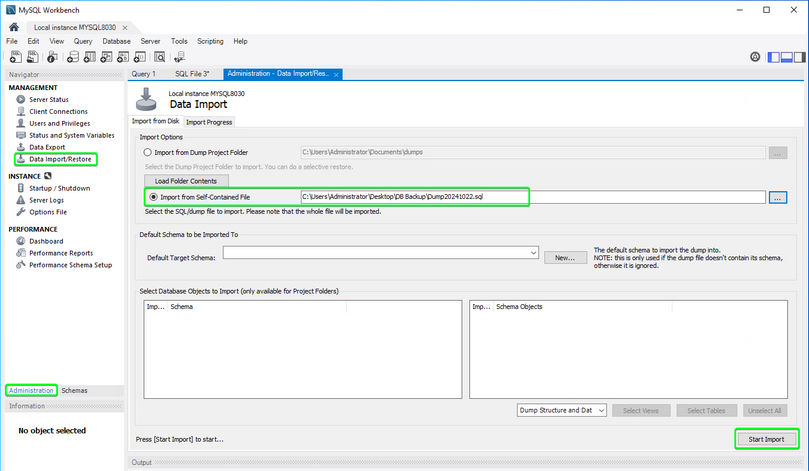Open Startup / Shutdown in Navigator
This screenshot has width=809, height=471.
point(59,188)
